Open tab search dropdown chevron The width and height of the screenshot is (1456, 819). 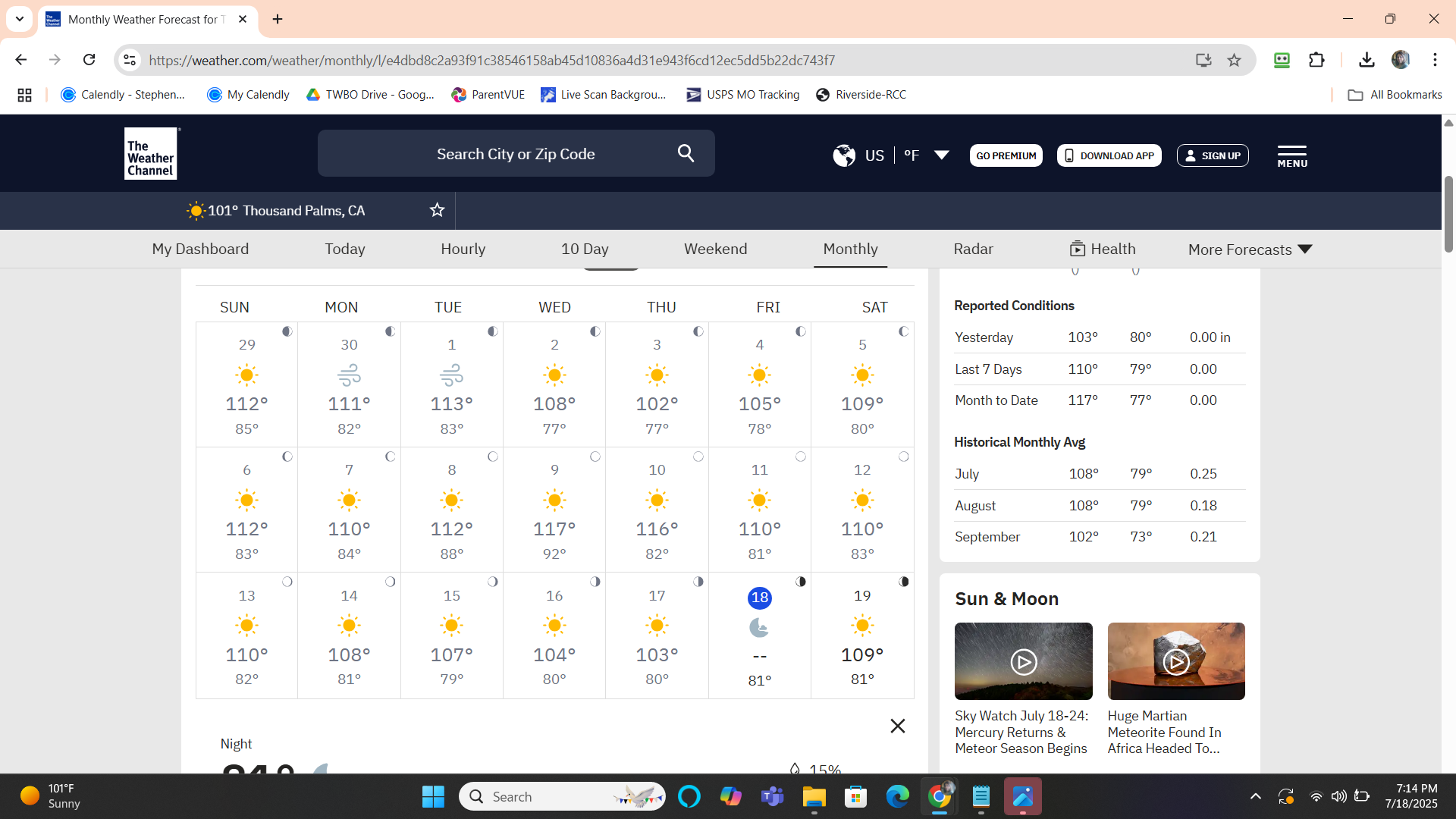tap(20, 19)
